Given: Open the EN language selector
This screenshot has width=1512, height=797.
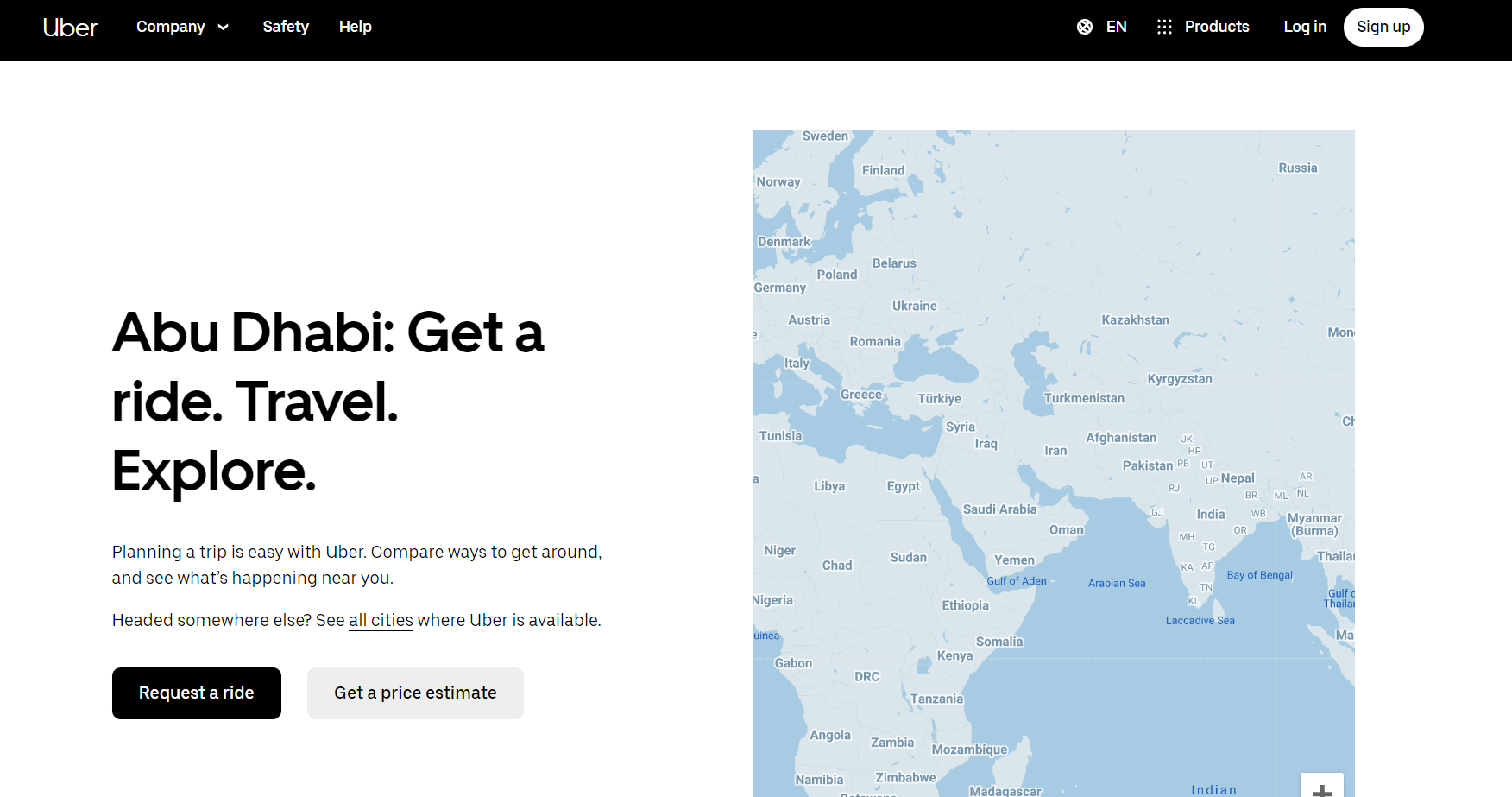Looking at the screenshot, I should (x=1116, y=27).
